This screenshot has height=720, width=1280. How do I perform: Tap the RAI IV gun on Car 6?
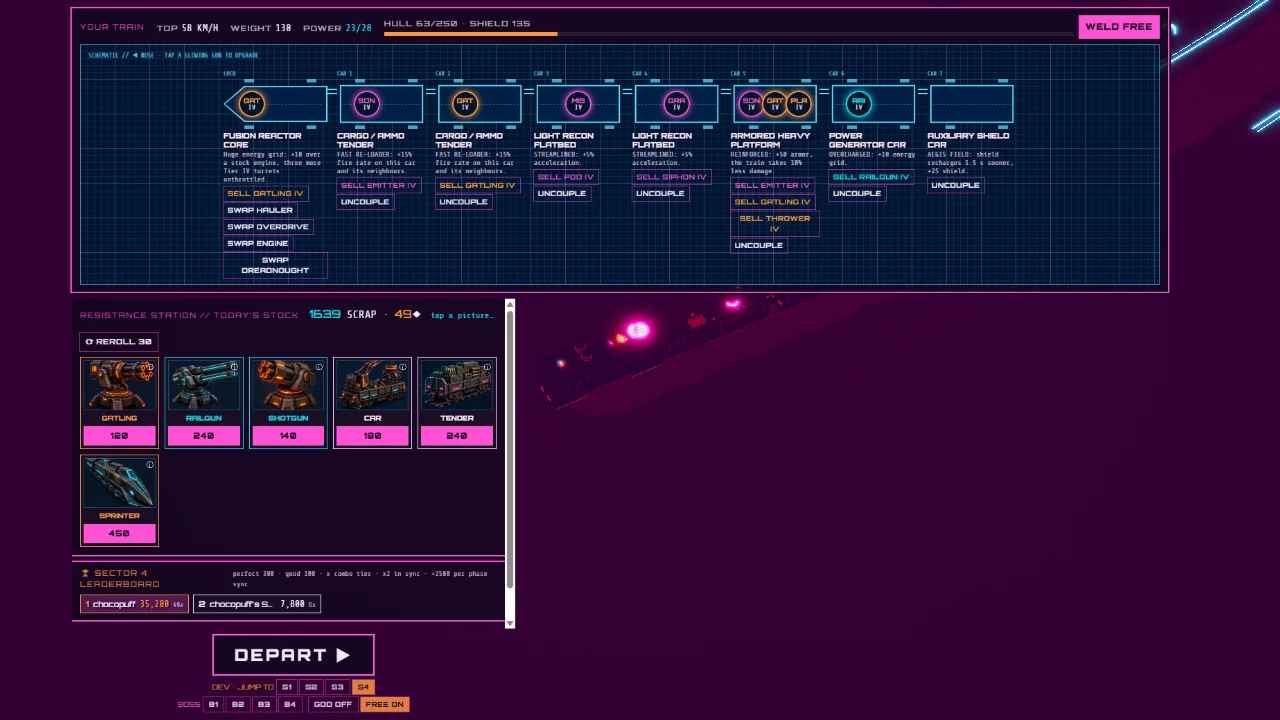pyautogui.click(x=858, y=103)
